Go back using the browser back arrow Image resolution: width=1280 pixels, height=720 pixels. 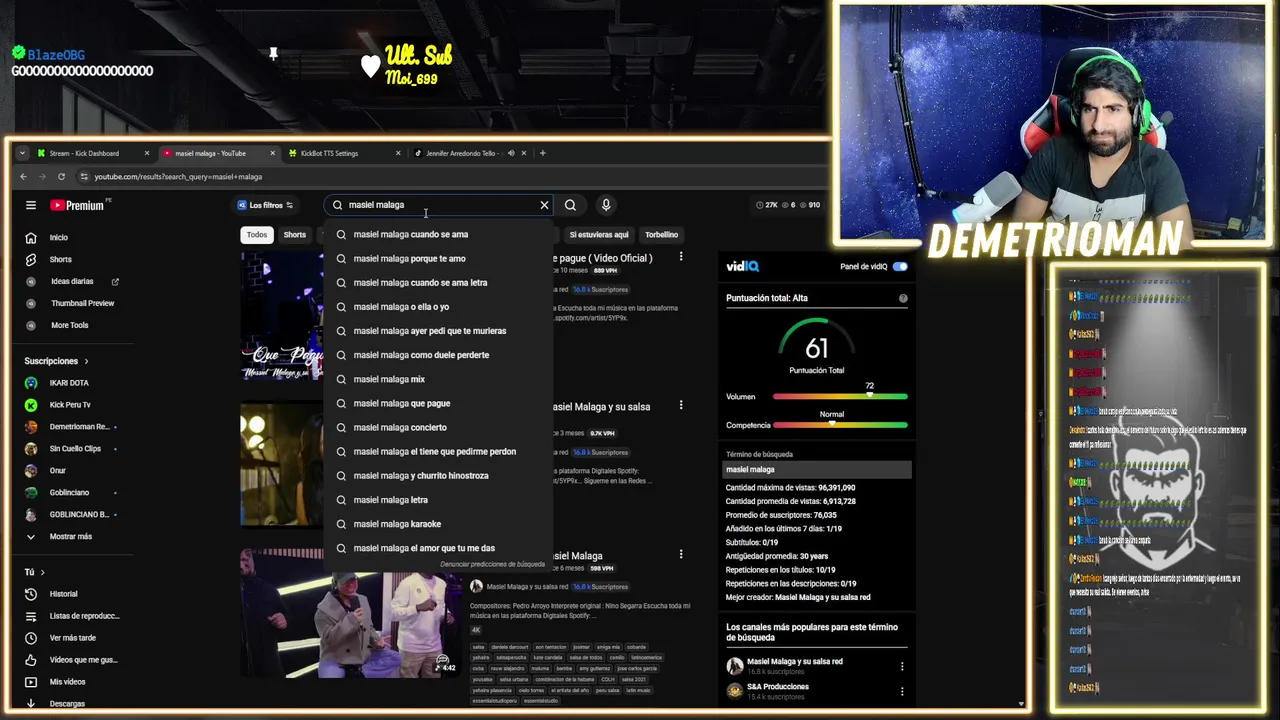tap(23, 177)
